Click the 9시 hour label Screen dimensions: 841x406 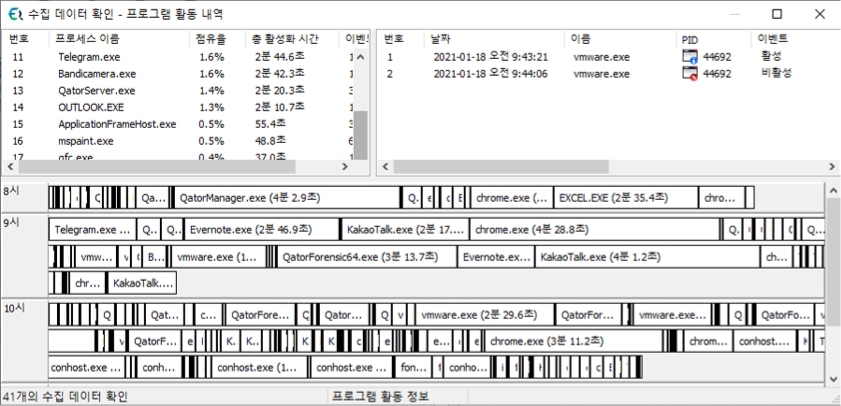11,223
